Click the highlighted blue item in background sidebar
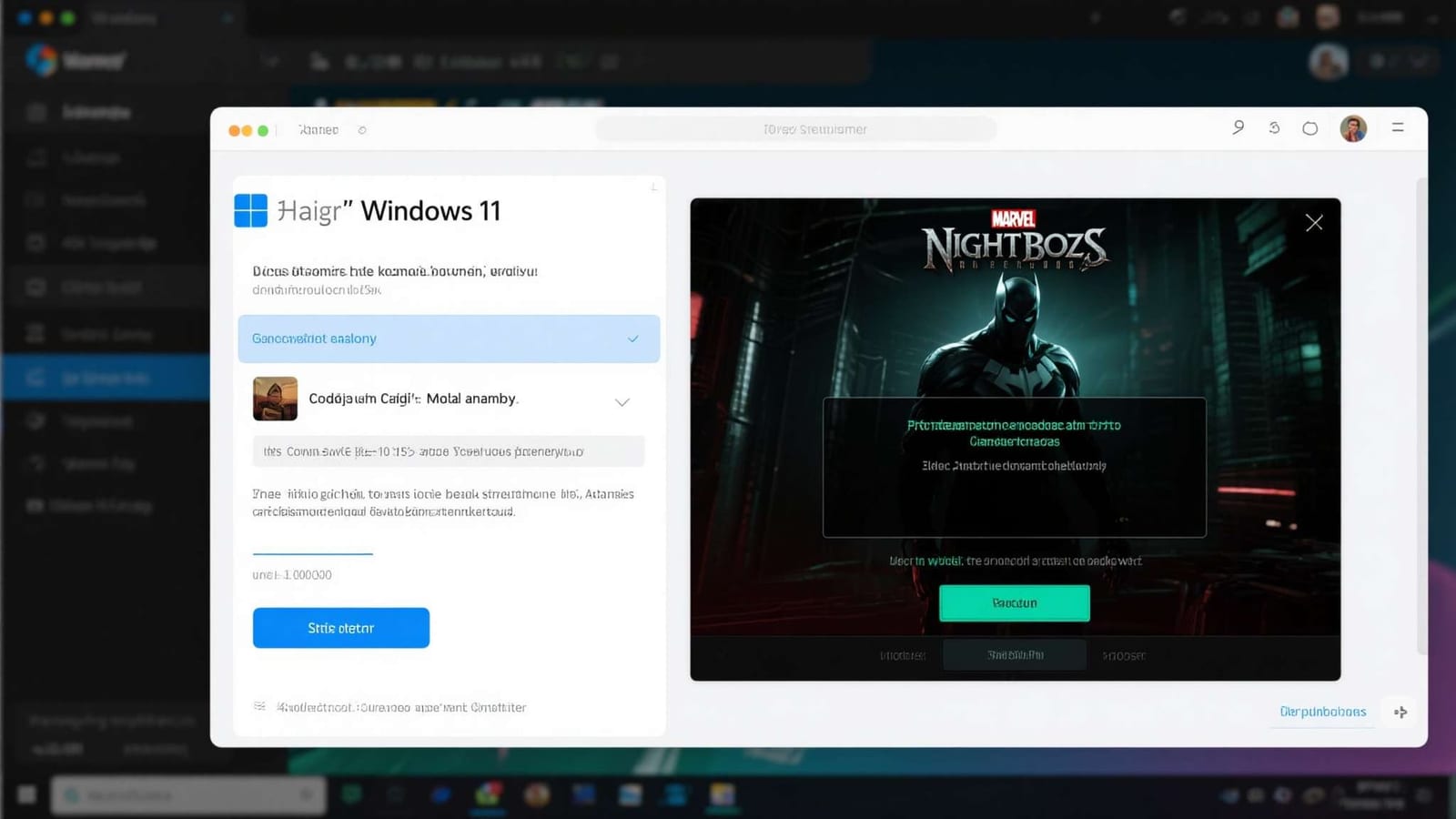 tap(106, 377)
